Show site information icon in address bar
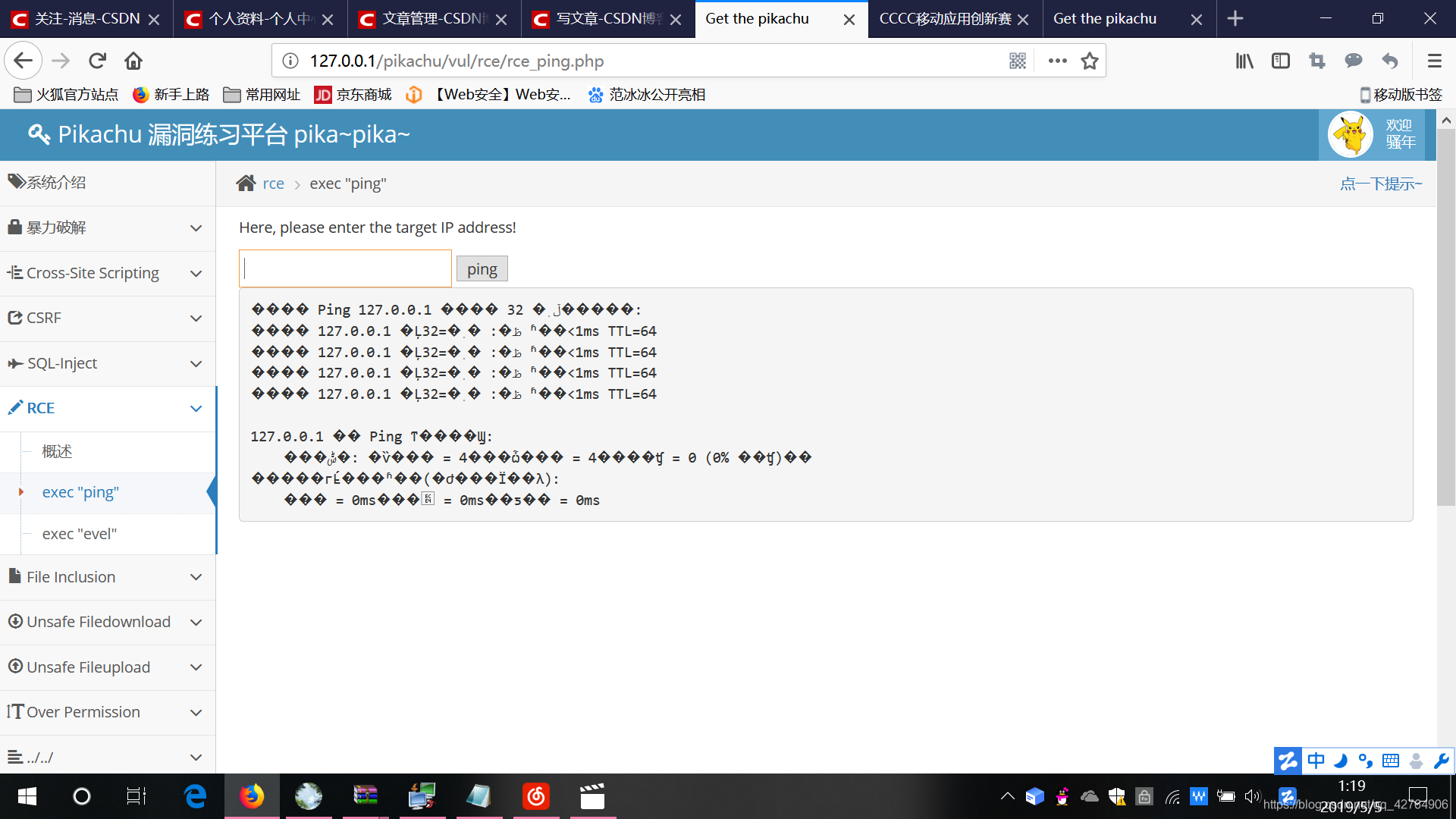 click(x=290, y=61)
